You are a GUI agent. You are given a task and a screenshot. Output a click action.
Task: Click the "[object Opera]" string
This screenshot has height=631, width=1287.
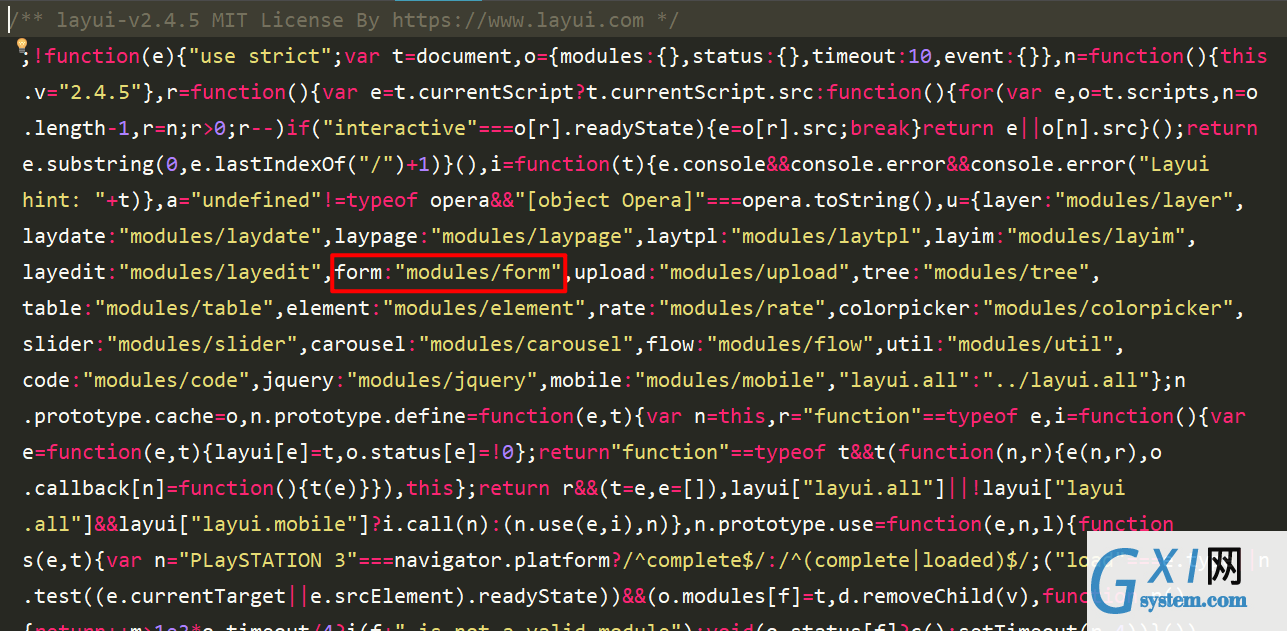click(x=610, y=200)
